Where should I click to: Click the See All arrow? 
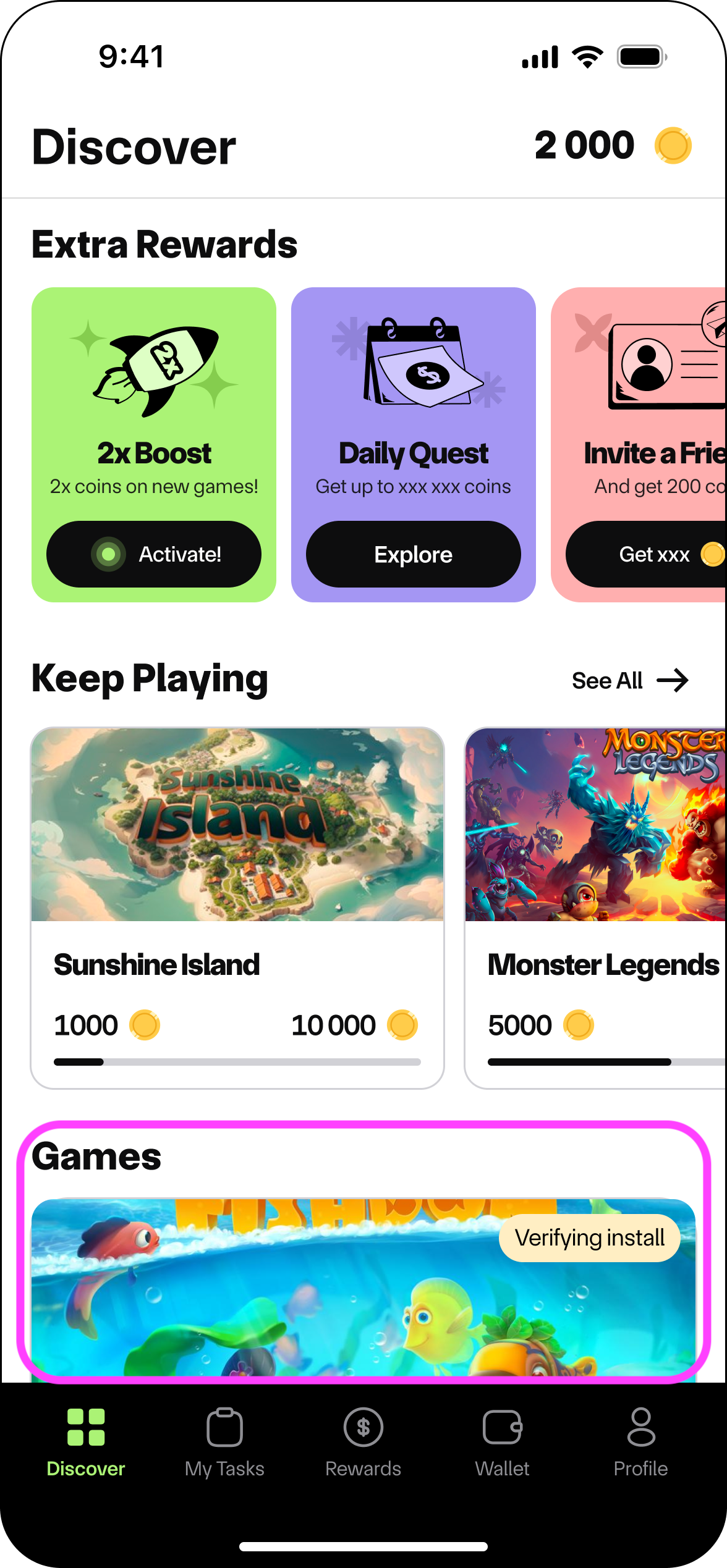tap(673, 680)
